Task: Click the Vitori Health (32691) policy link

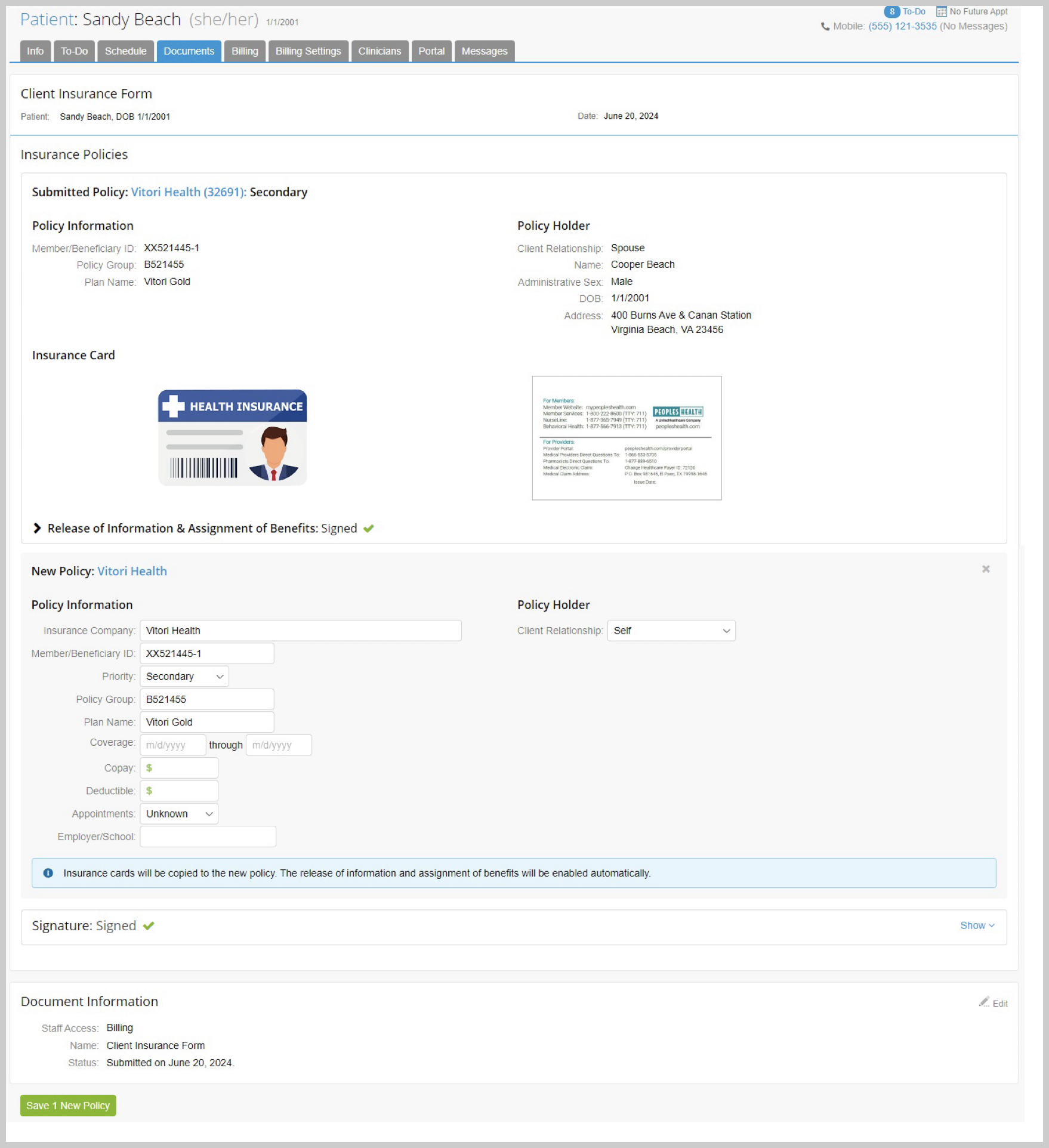Action: 186,192
